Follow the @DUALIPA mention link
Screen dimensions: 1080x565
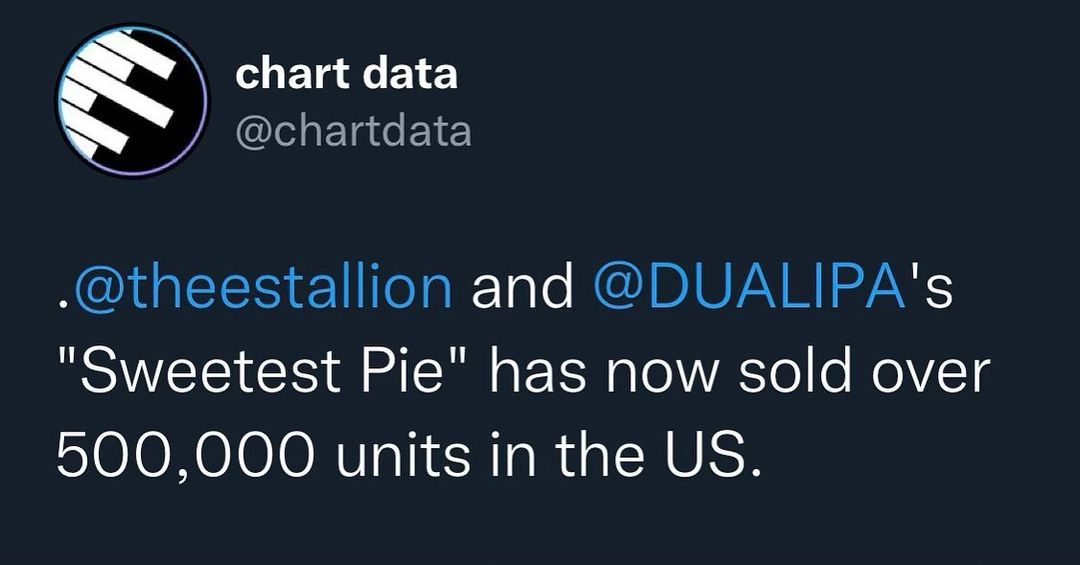(749, 286)
